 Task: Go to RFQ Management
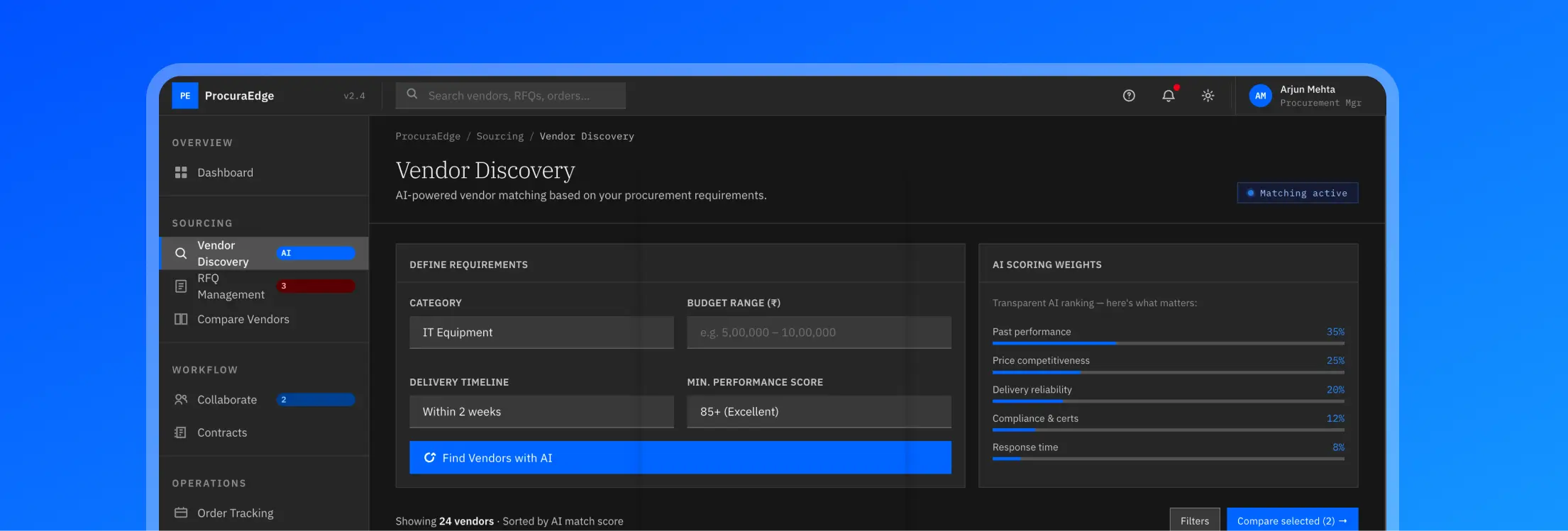(x=264, y=286)
